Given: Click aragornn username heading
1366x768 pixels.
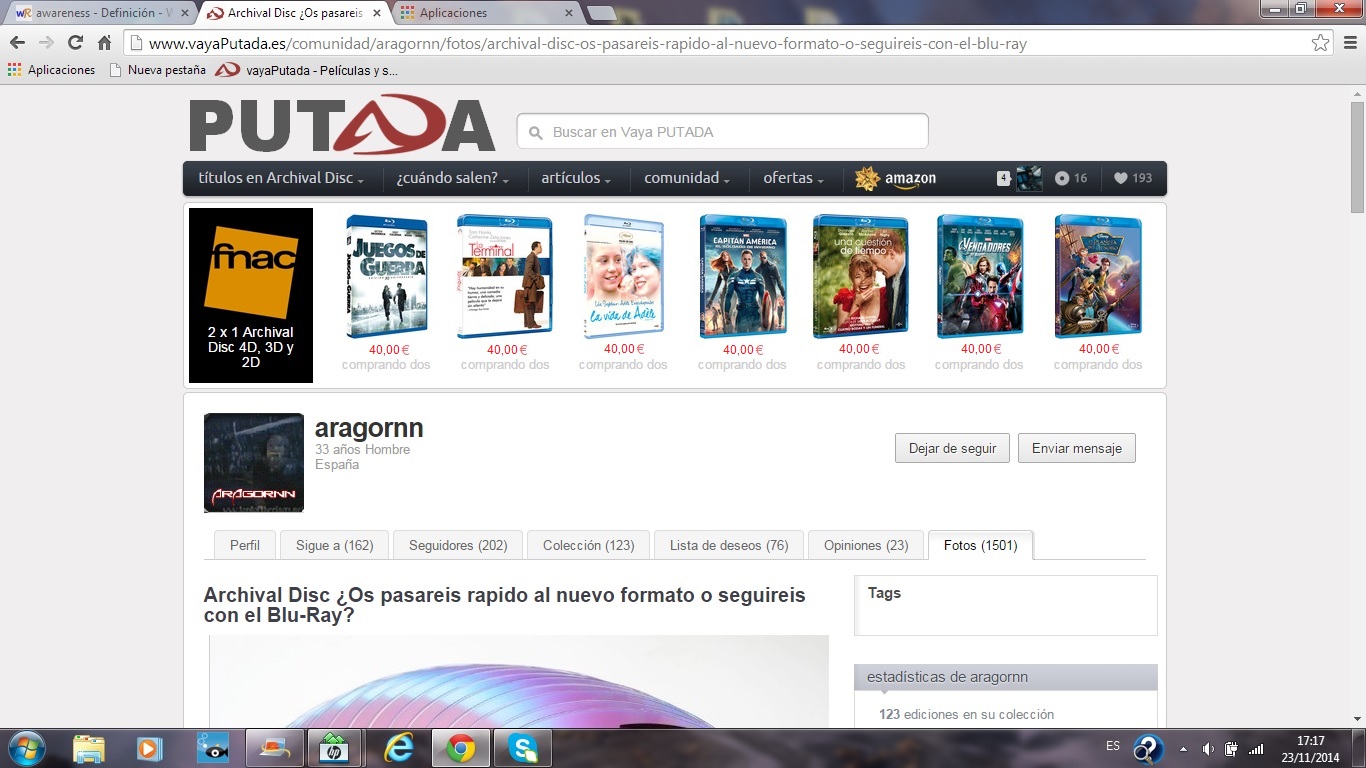Looking at the screenshot, I should click(x=369, y=428).
